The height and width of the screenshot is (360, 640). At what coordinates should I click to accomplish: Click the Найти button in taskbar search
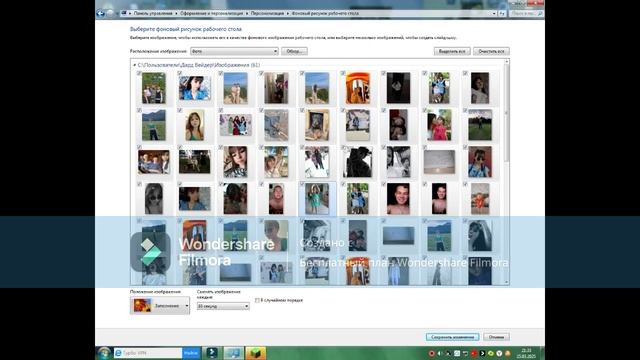tap(191, 353)
